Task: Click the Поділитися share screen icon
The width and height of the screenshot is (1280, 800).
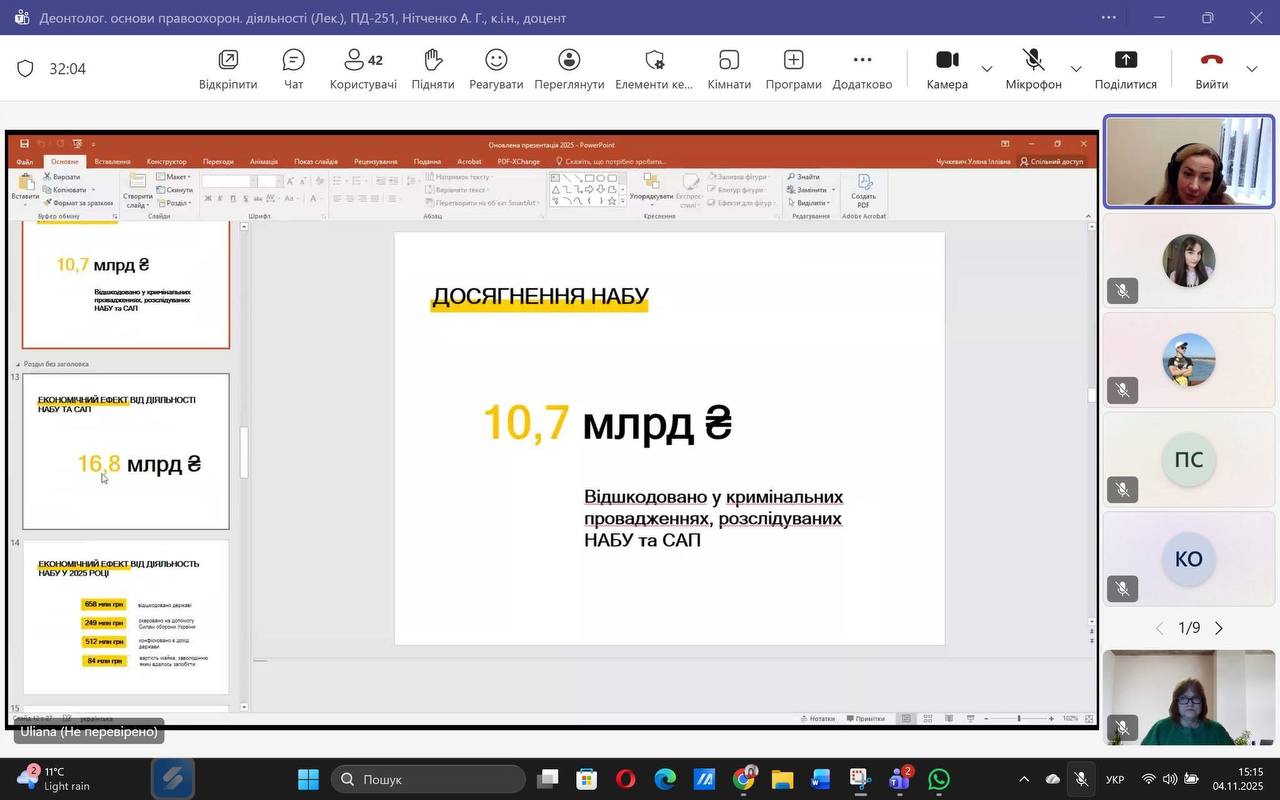Action: click(1125, 68)
